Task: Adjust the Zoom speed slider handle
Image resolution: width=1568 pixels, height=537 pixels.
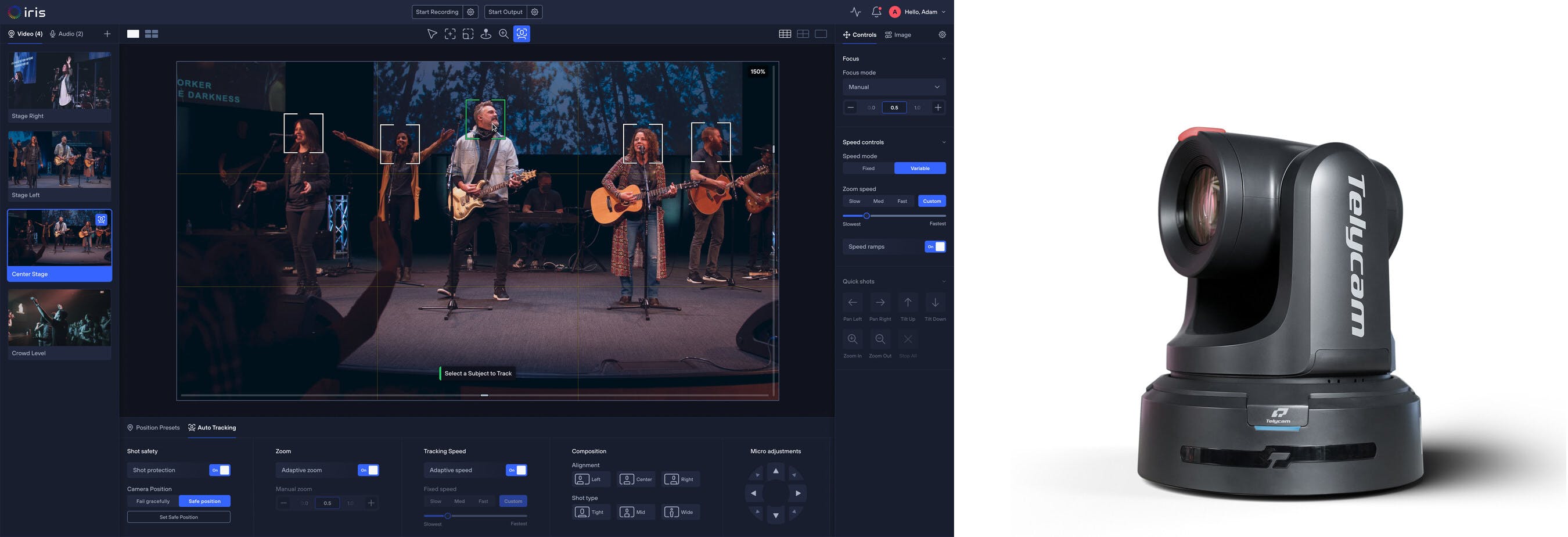Action: pyautogui.click(x=866, y=216)
